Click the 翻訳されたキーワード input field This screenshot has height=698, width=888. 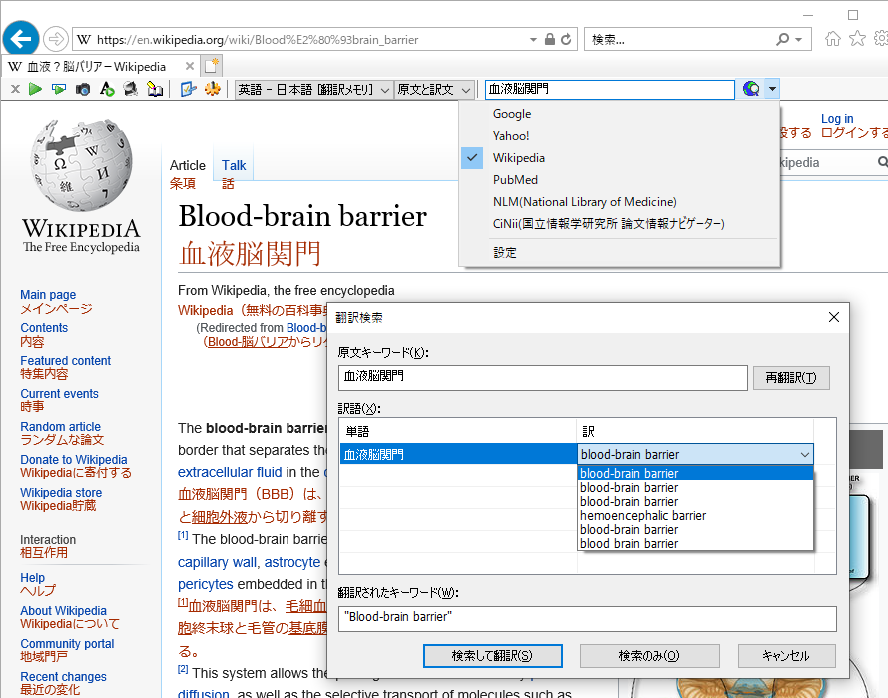pyautogui.click(x=587, y=618)
